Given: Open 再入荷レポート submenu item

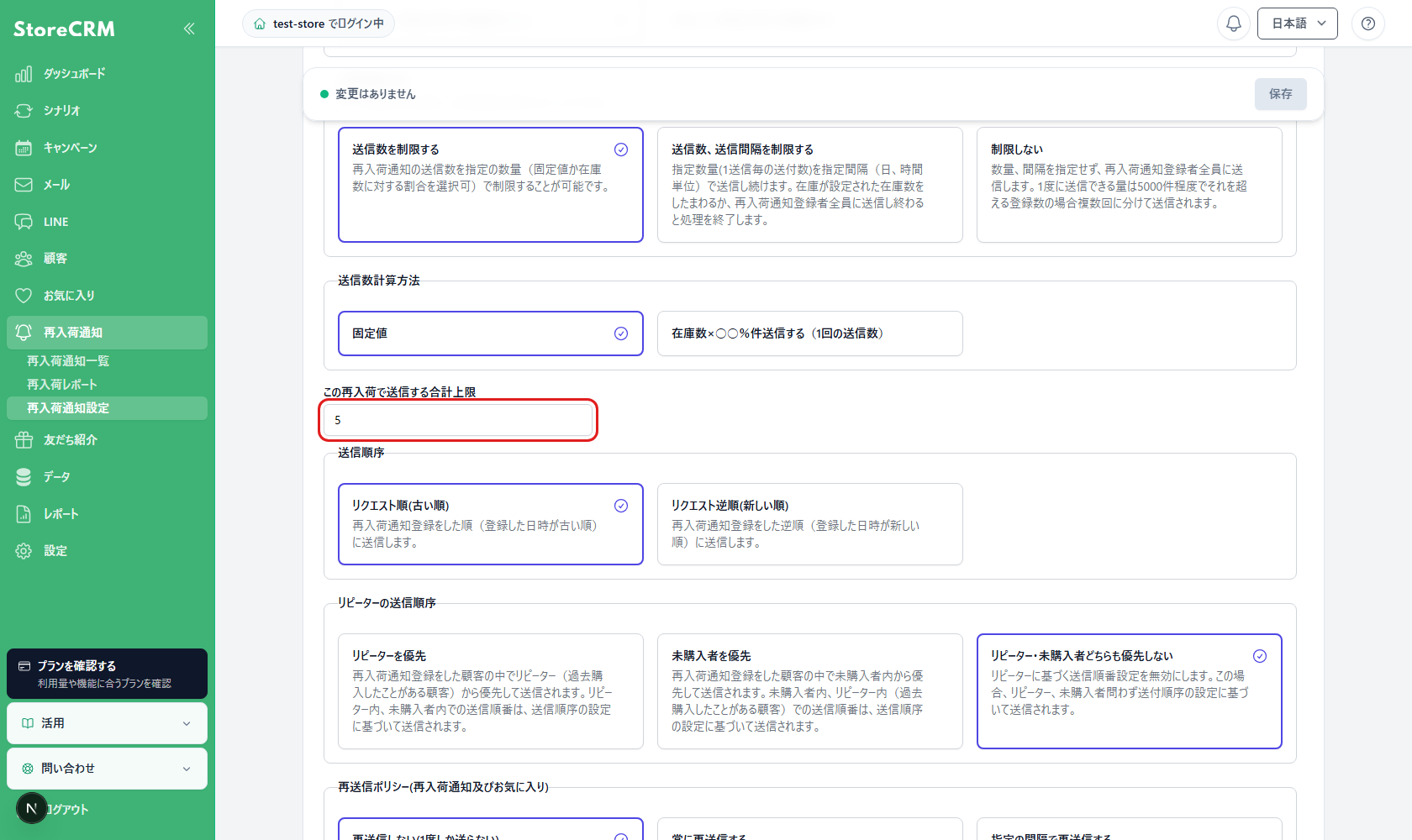Looking at the screenshot, I should [107, 385].
